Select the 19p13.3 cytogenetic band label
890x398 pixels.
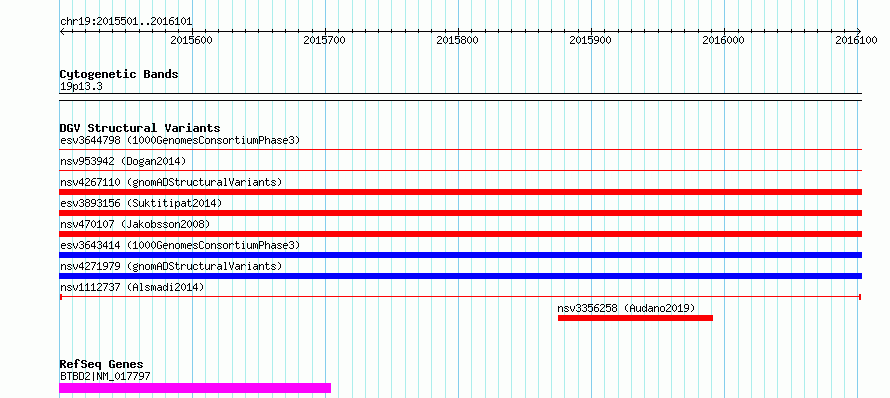point(82,86)
